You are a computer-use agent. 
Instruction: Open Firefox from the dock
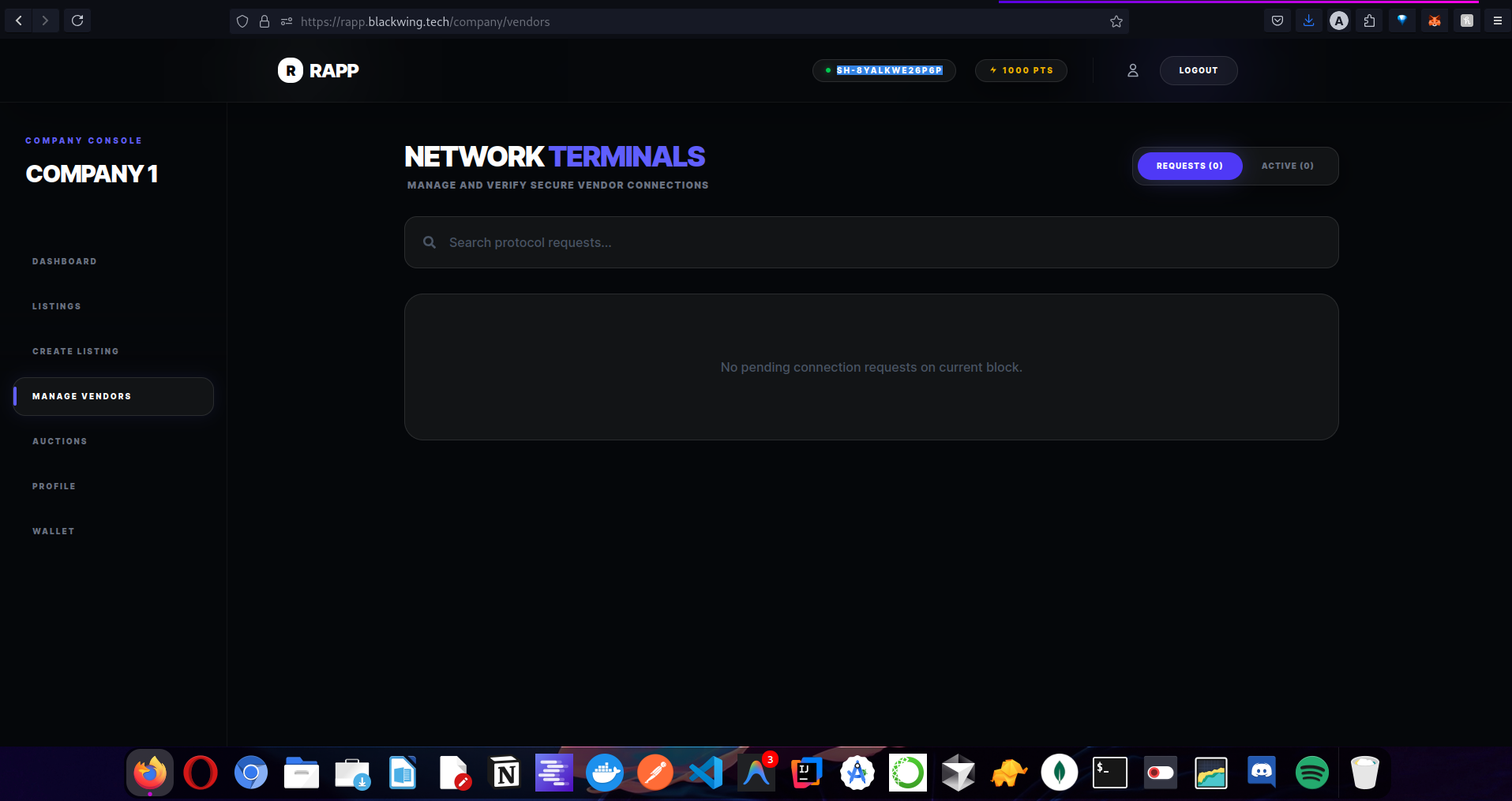coord(150,773)
